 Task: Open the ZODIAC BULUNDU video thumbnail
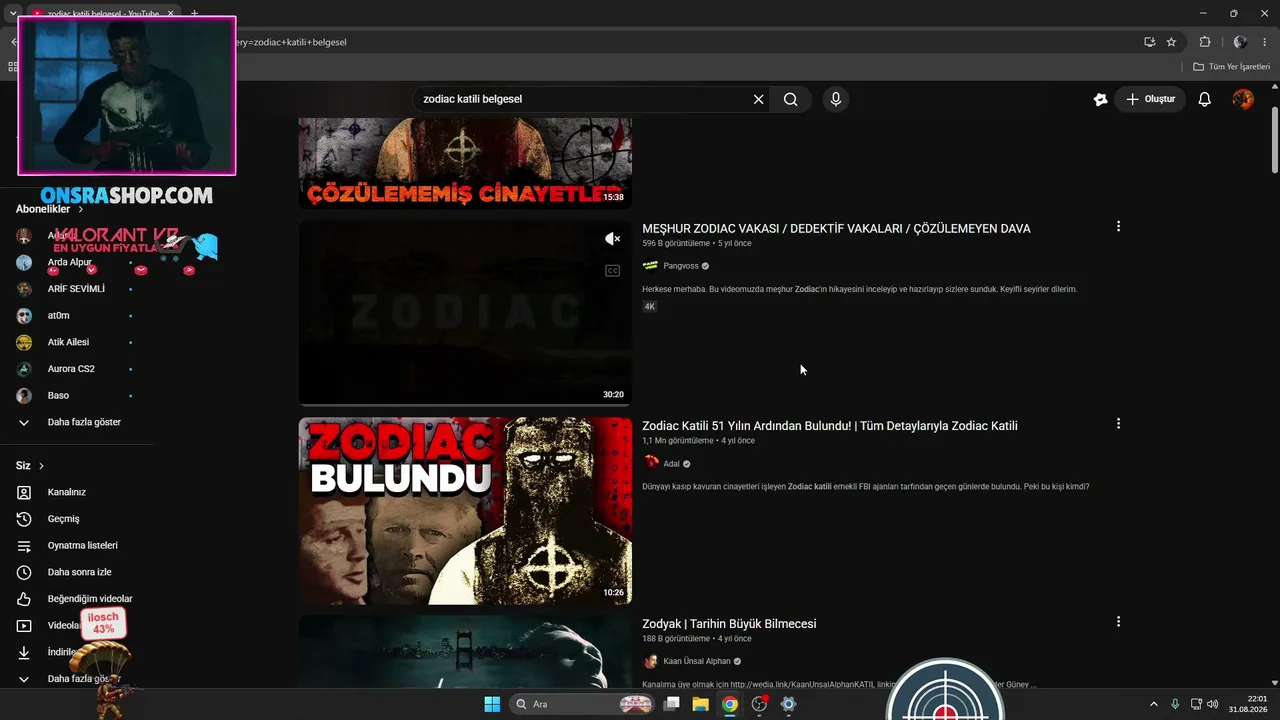tap(465, 511)
